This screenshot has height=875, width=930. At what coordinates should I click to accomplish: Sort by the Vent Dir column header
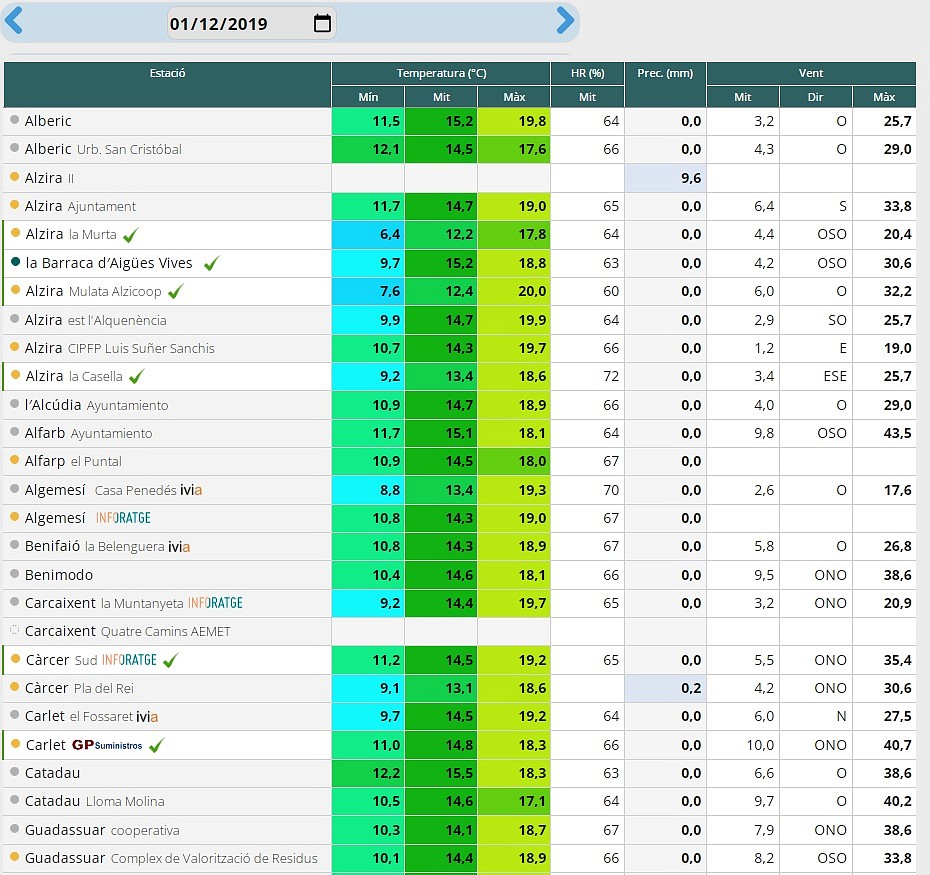816,97
